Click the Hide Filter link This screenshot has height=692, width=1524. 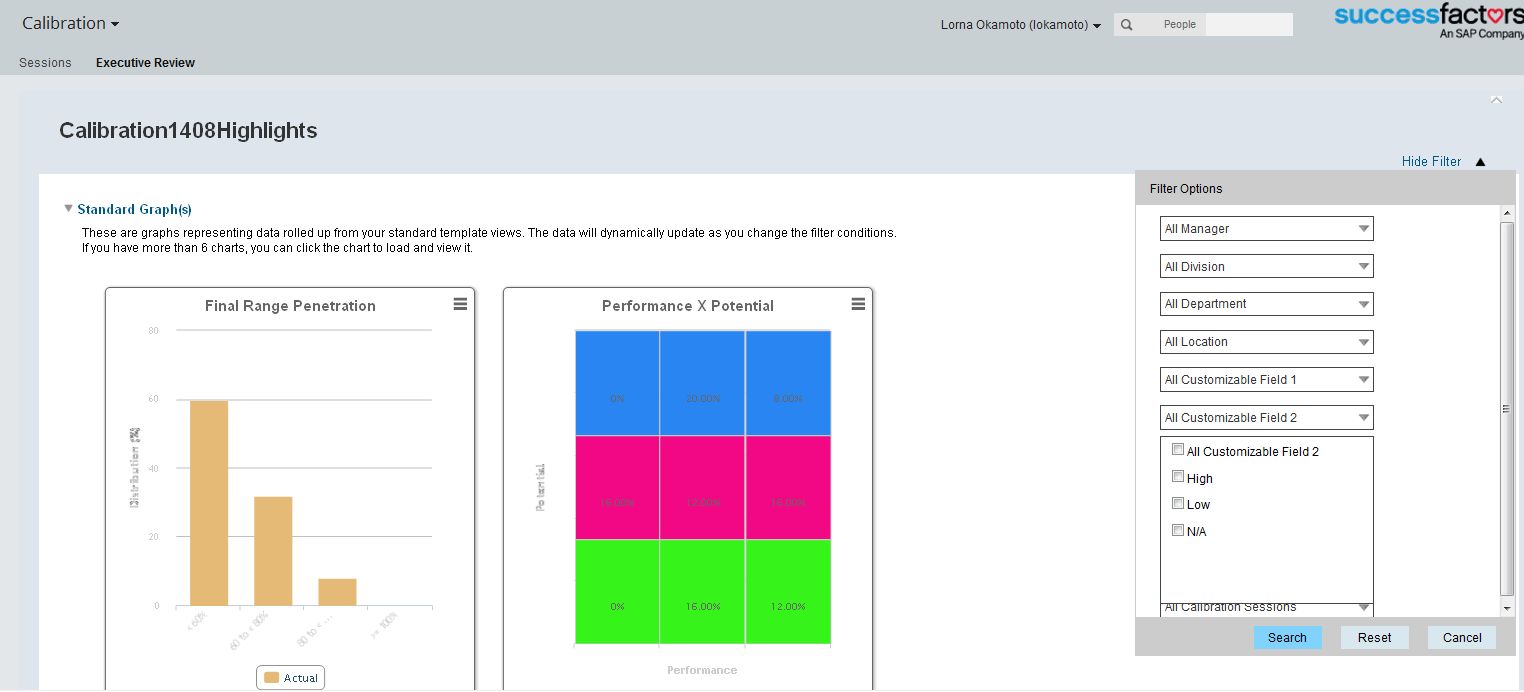point(1431,162)
